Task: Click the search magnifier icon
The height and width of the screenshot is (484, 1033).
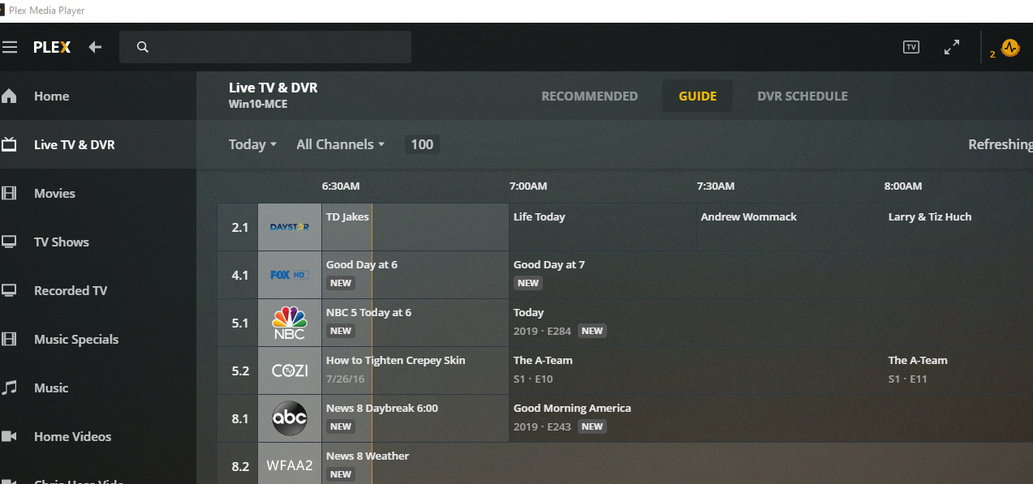Action: 142,47
